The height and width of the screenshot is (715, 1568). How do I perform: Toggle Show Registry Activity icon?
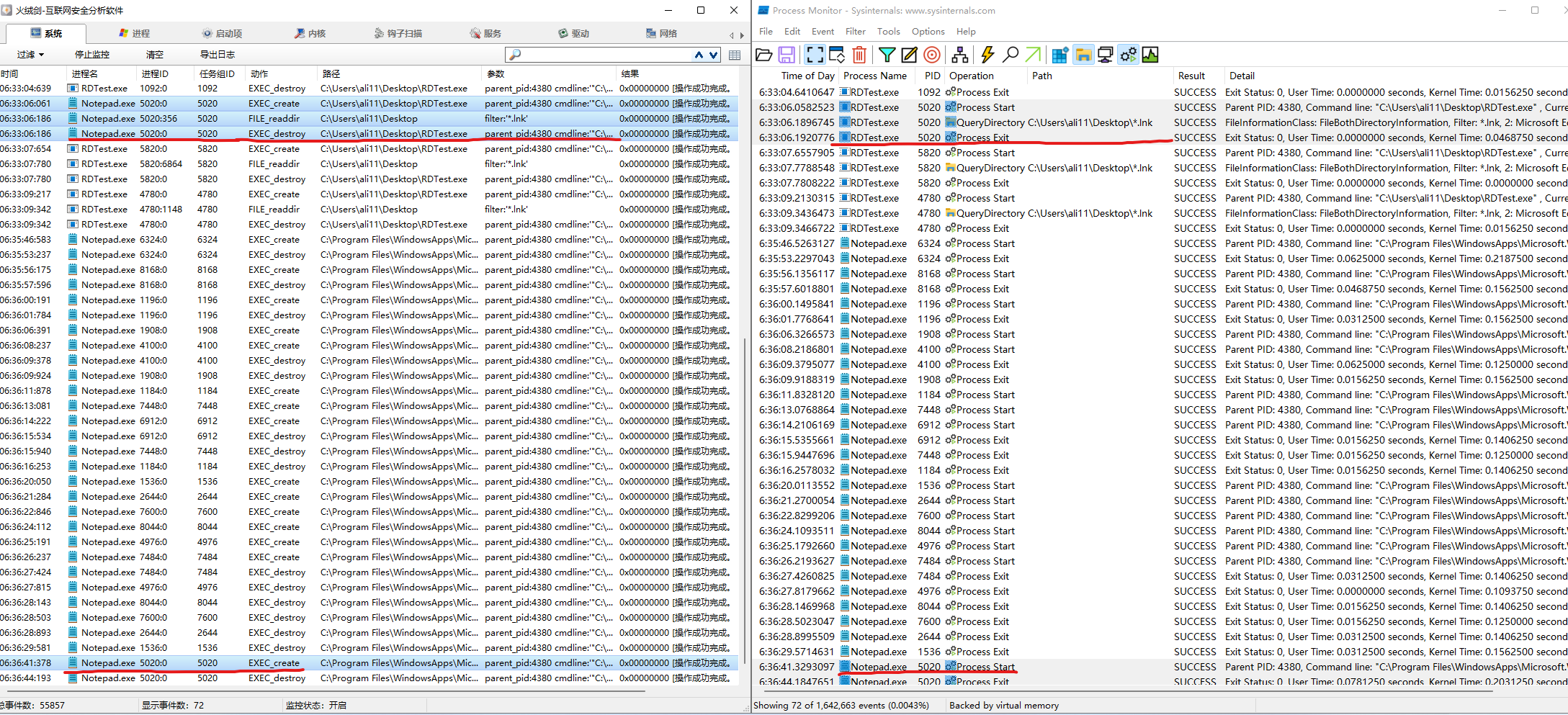(x=1060, y=55)
